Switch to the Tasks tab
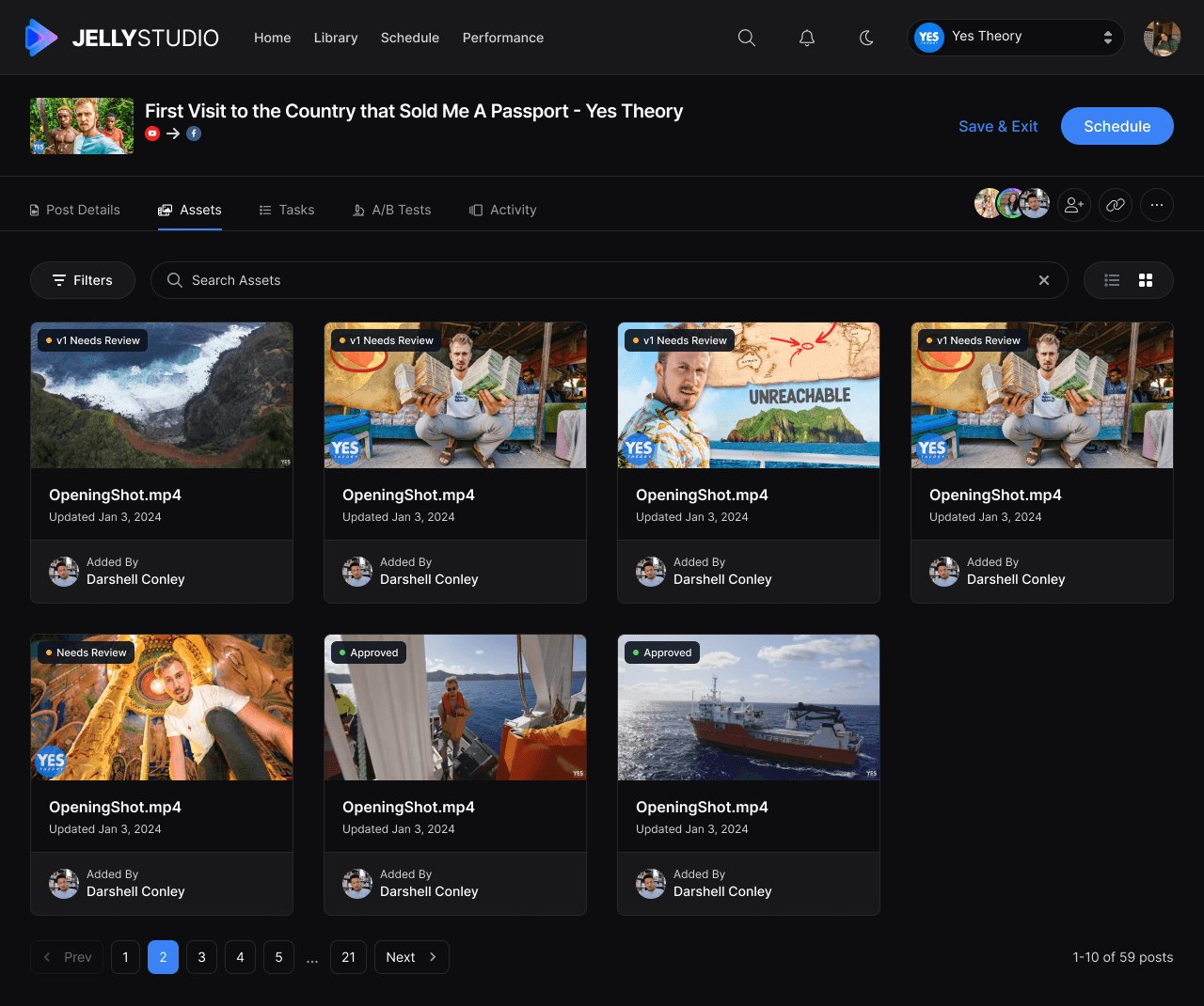 287,210
